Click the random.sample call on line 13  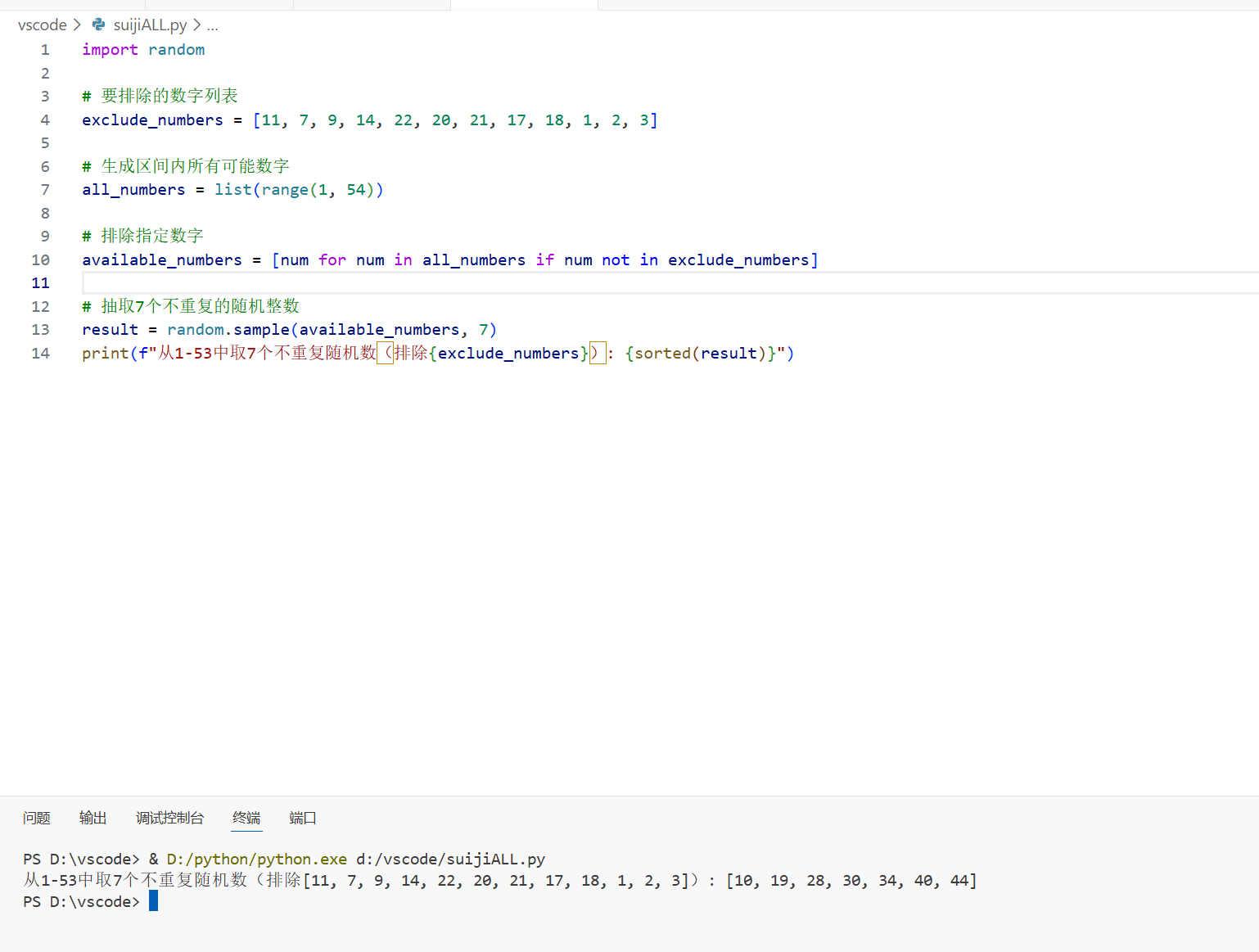point(228,330)
